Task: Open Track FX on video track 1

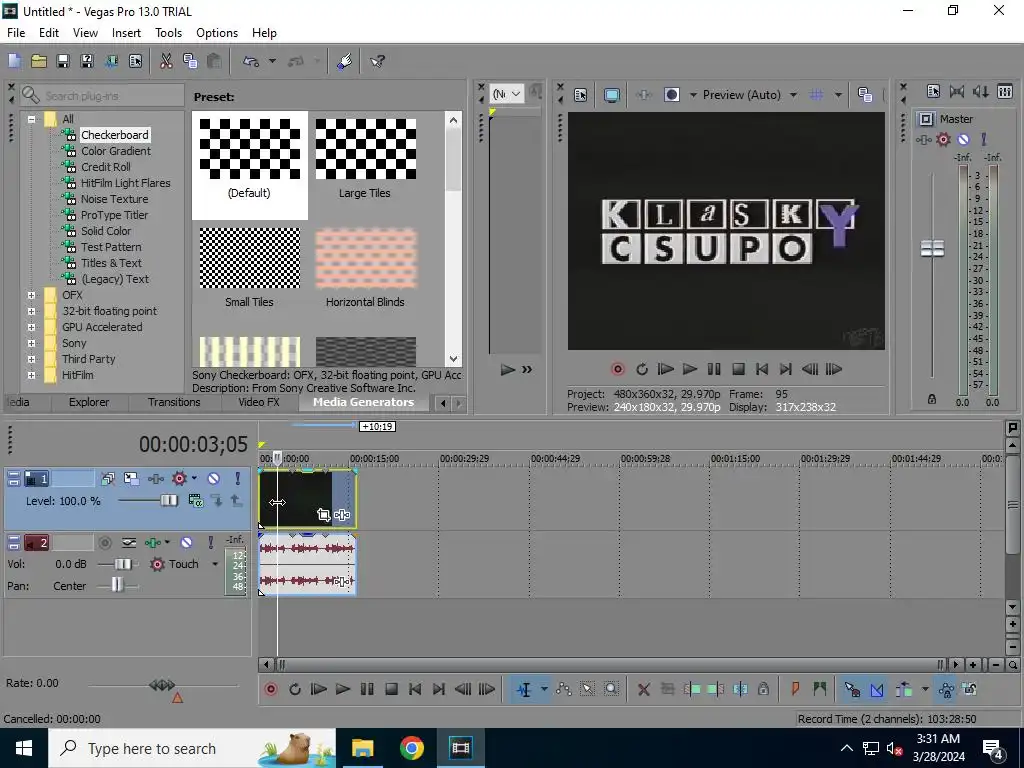Action: [155, 479]
